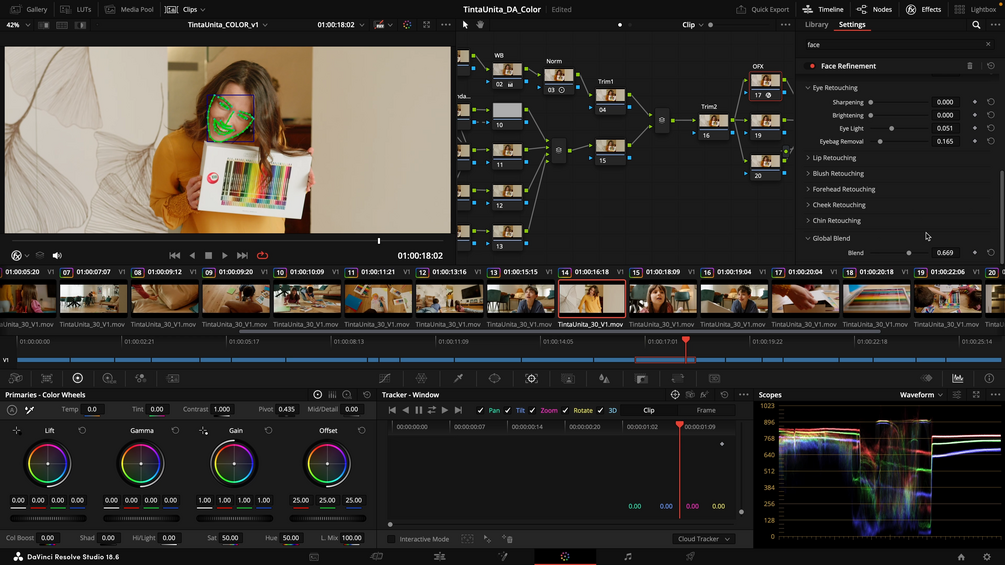
Task: Open Waveform scope type dropdown
Action: [921, 395]
